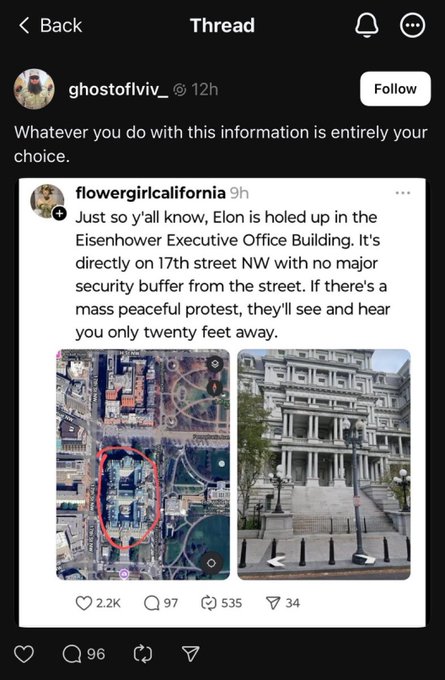The image size is (445, 680).
Task: Tap the notification bell icon
Action: 366,26
